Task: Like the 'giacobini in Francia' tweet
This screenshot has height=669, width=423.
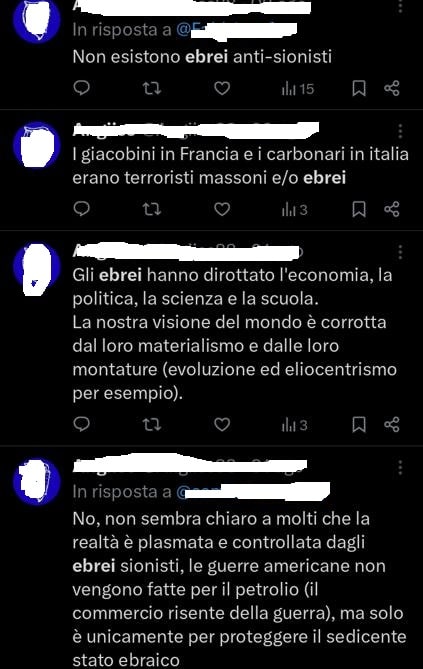Action: pos(222,209)
